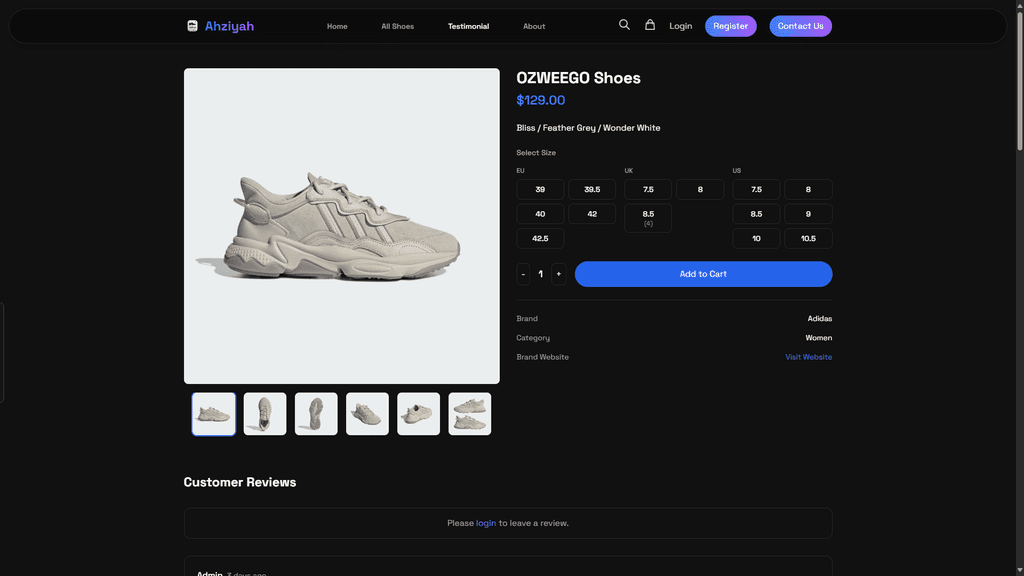Click the Women category value
The height and width of the screenshot is (576, 1024).
click(818, 338)
